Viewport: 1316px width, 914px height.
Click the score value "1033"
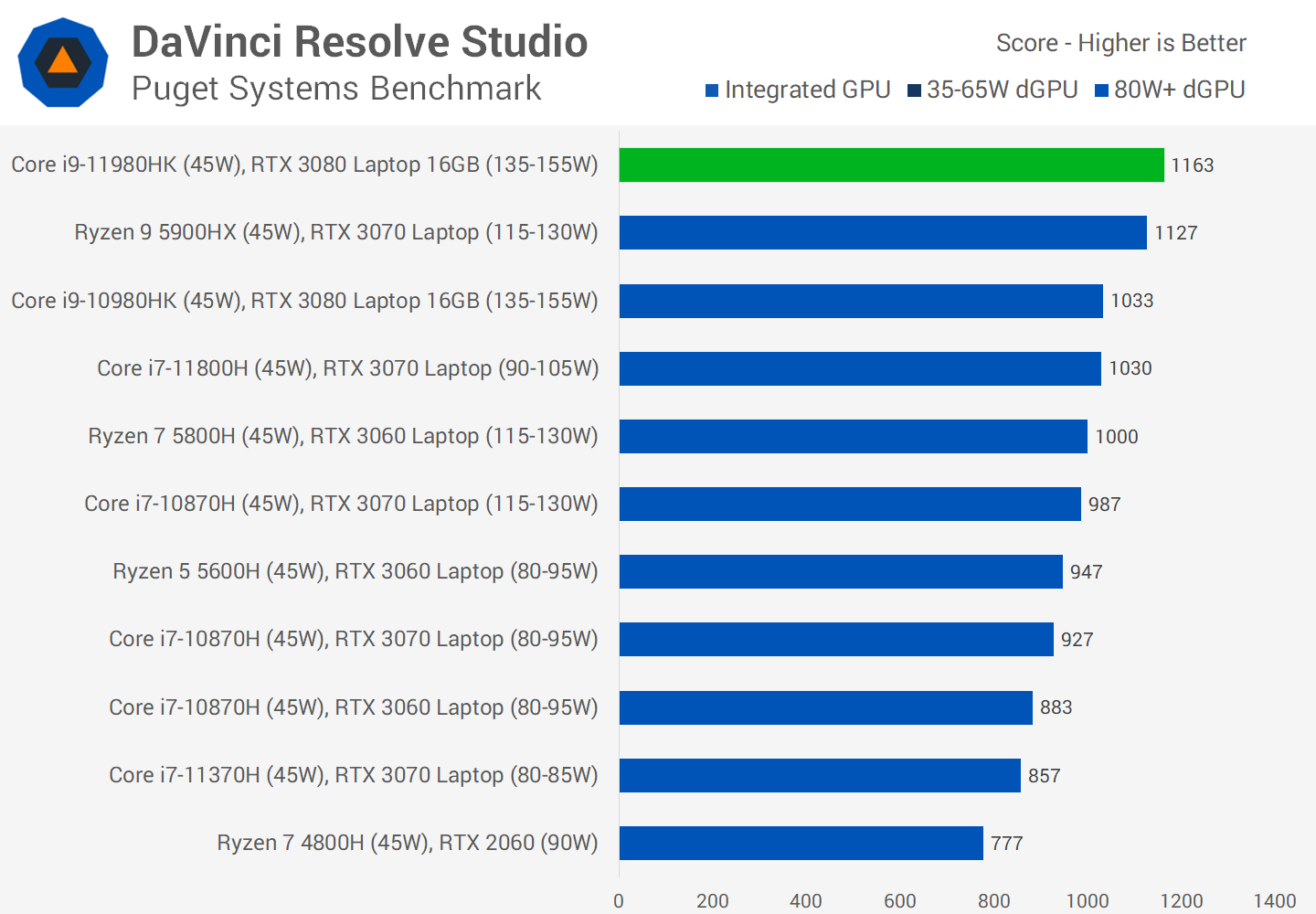coord(1132,301)
